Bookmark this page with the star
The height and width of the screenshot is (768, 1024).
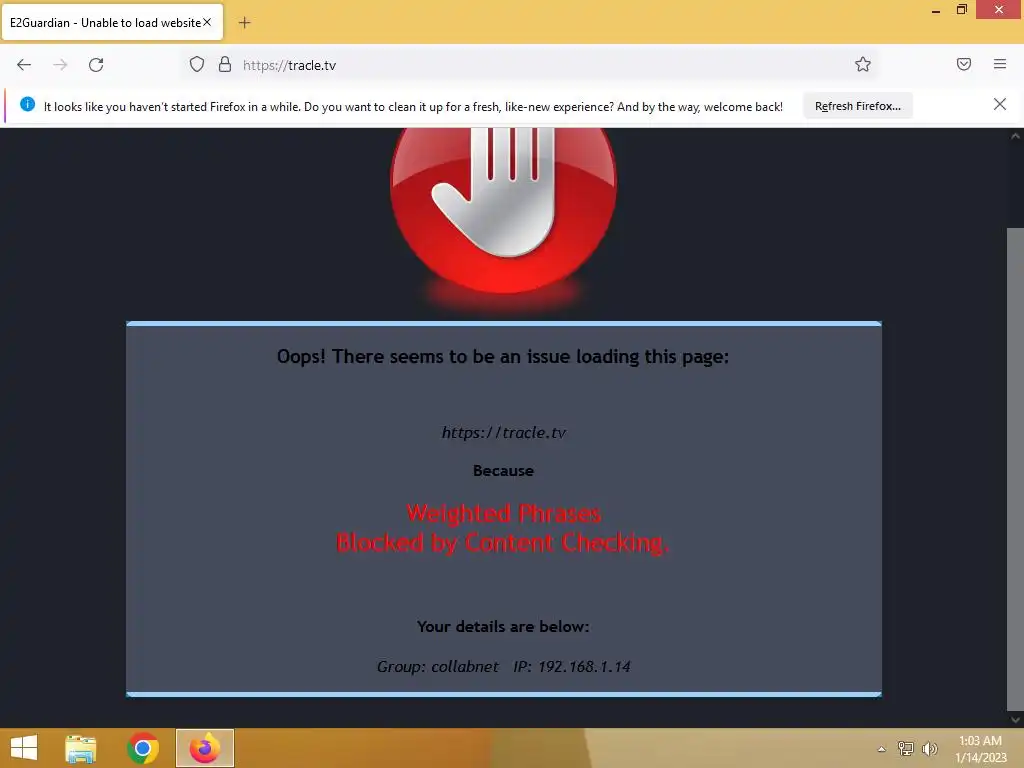pos(863,64)
